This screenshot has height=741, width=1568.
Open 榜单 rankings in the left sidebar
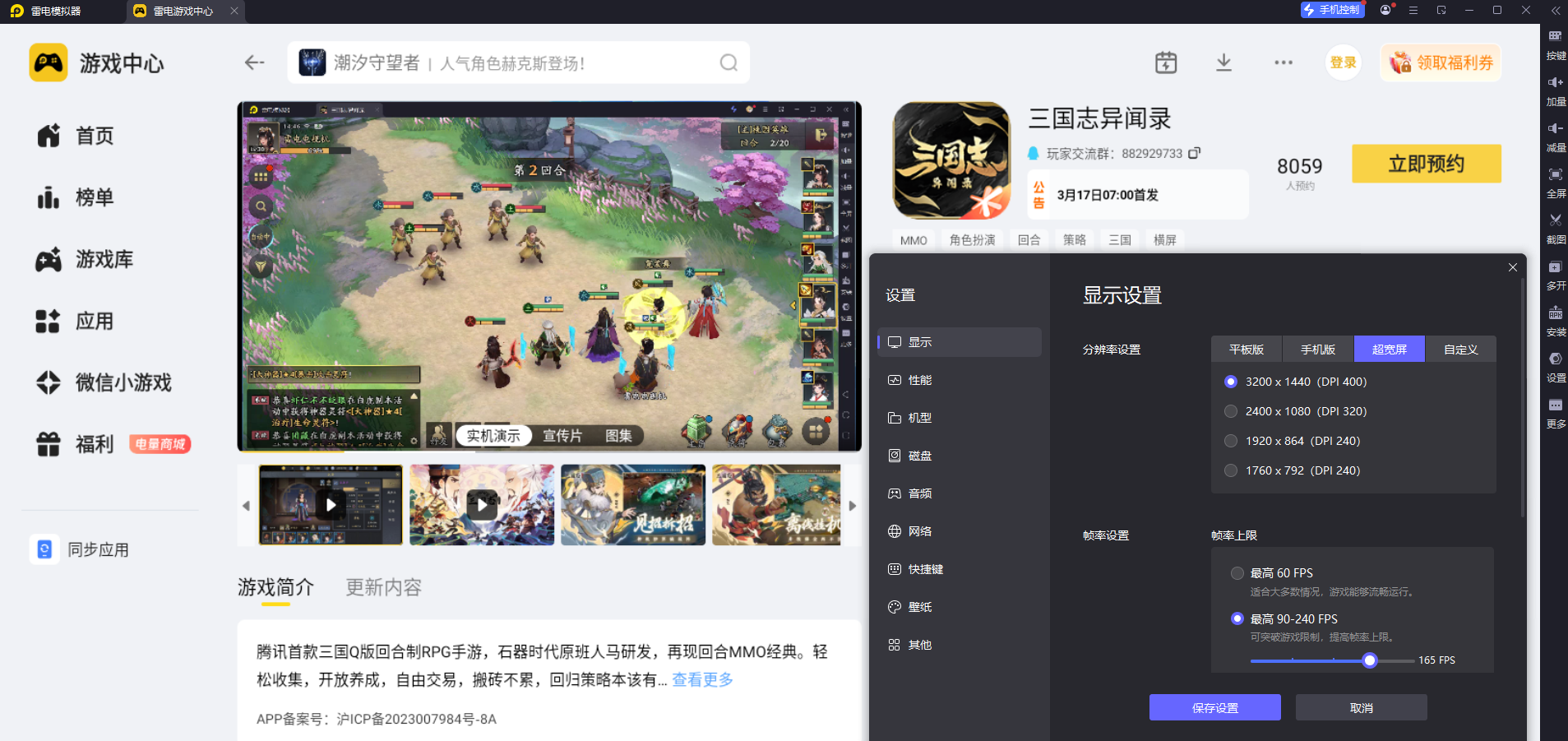click(76, 197)
